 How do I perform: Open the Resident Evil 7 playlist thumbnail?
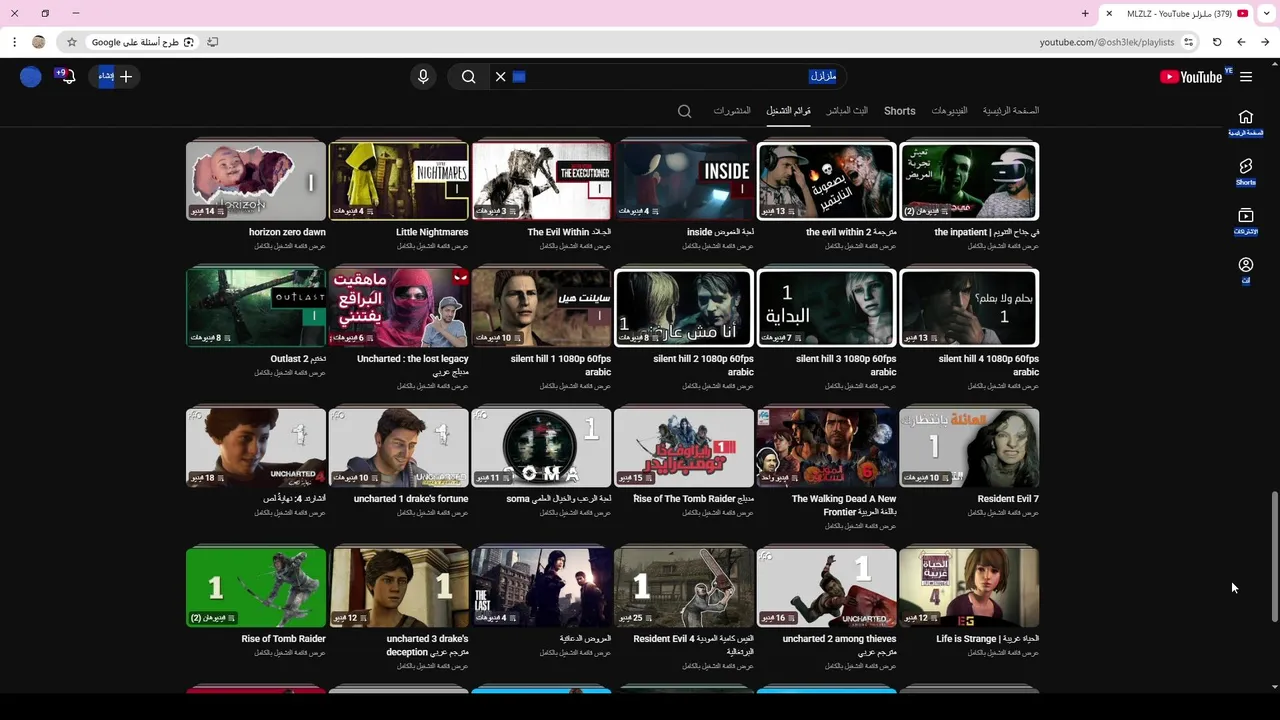969,447
